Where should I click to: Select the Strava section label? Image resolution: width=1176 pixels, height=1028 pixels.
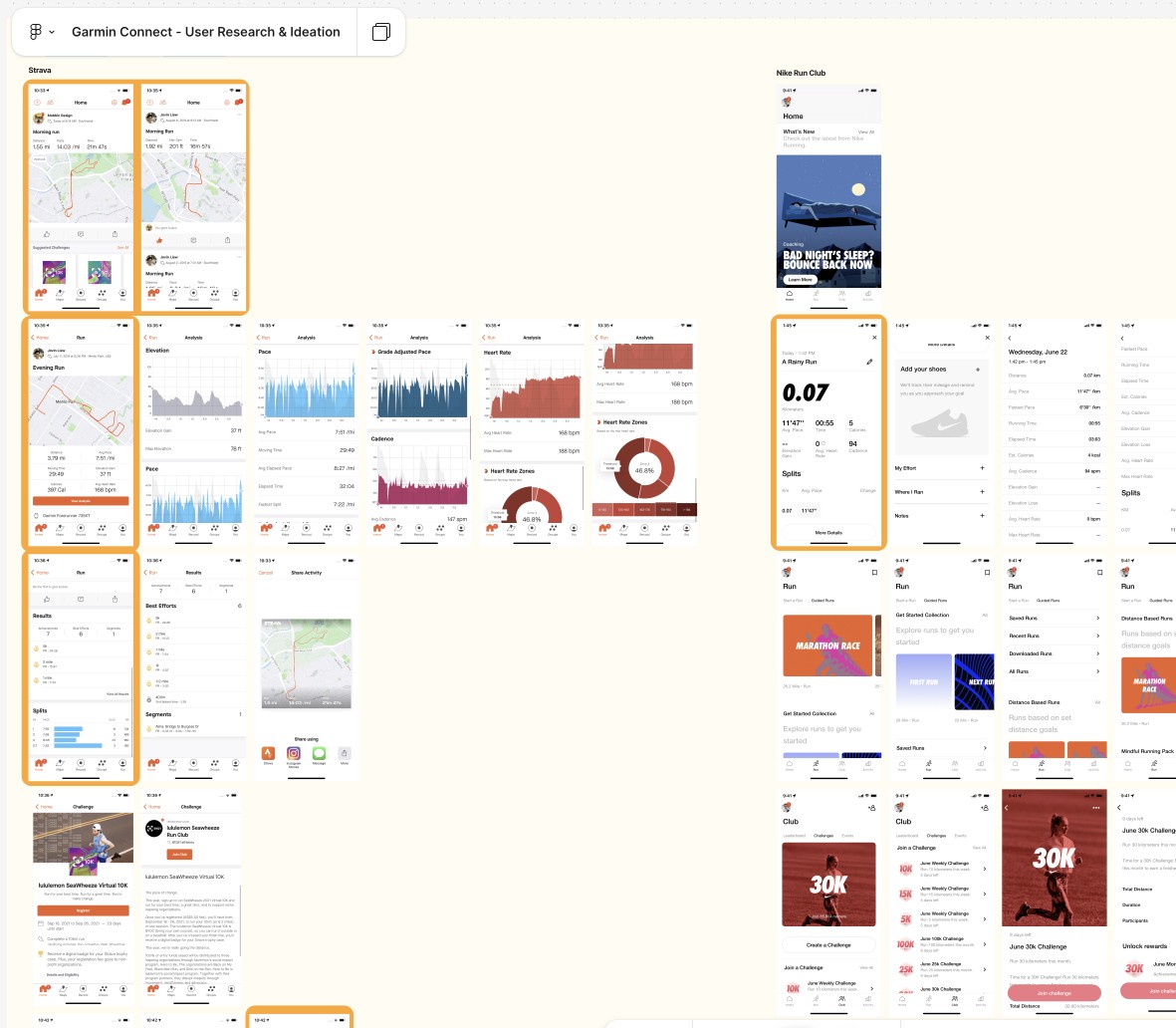click(40, 71)
